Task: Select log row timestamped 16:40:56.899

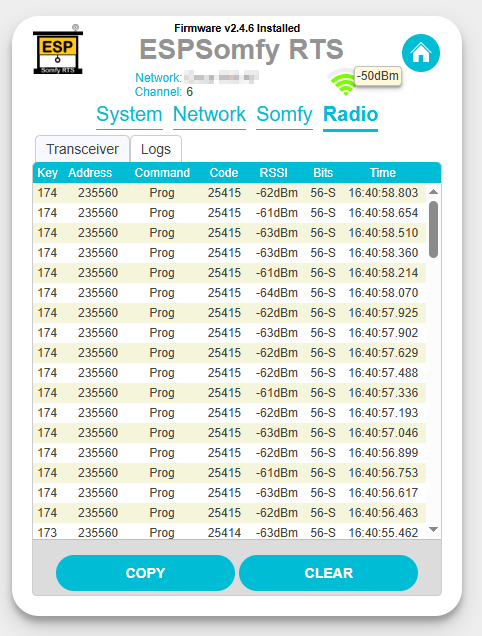Action: click(230, 453)
